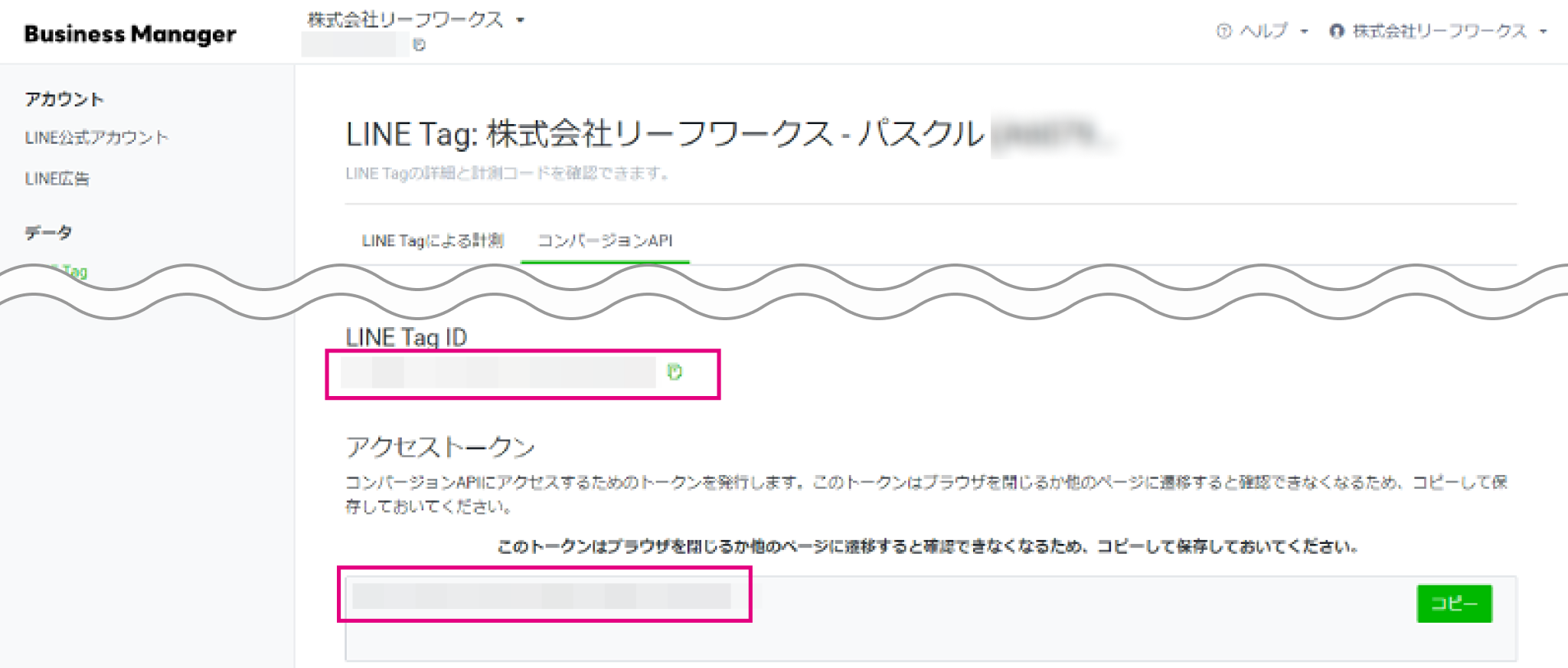
Task: Copy the LINE Tag ID with the green icon
Action: point(675,372)
